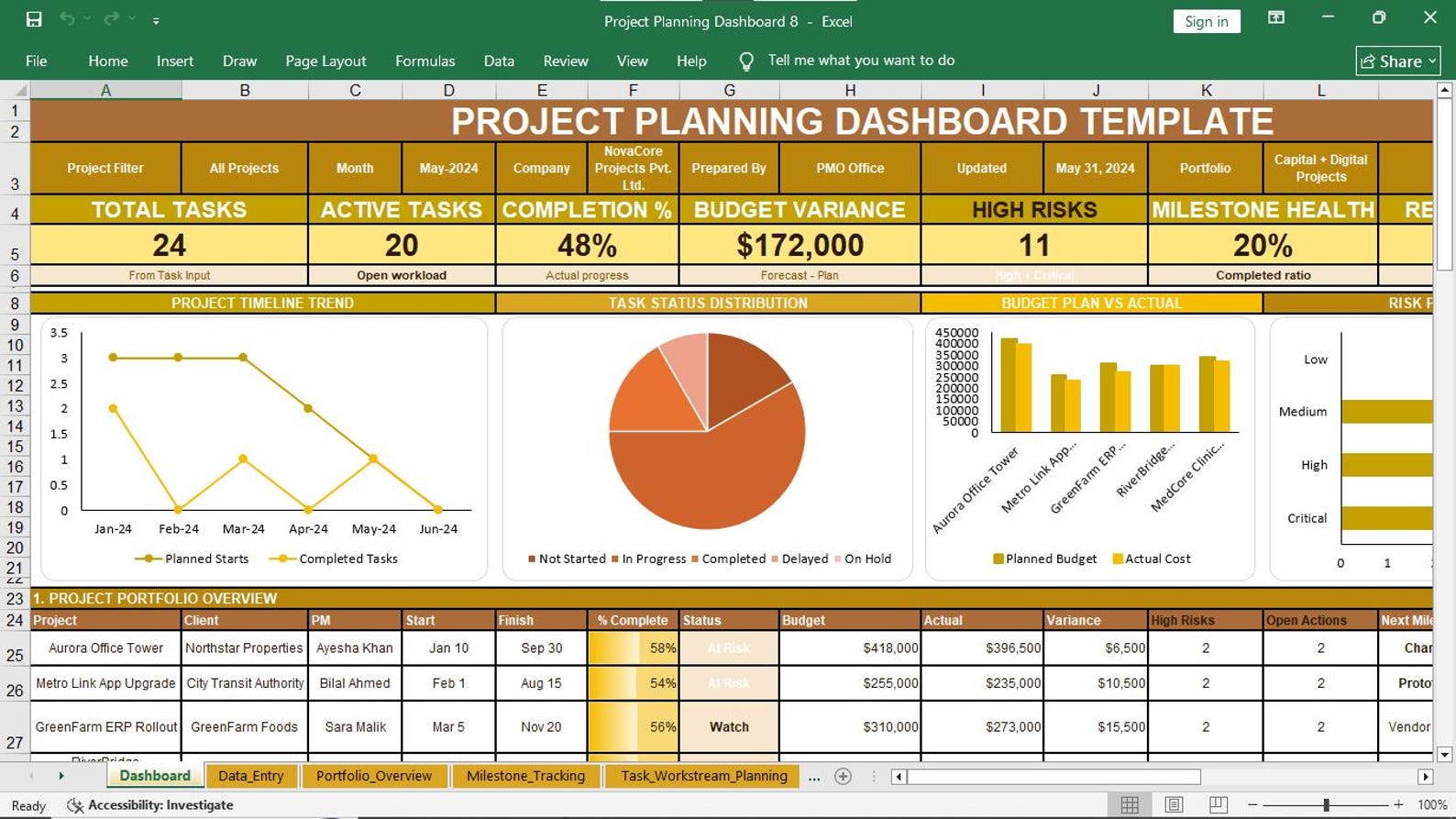Open the Review ribbon tab
Image resolution: width=1456 pixels, height=819 pixels.
point(566,61)
